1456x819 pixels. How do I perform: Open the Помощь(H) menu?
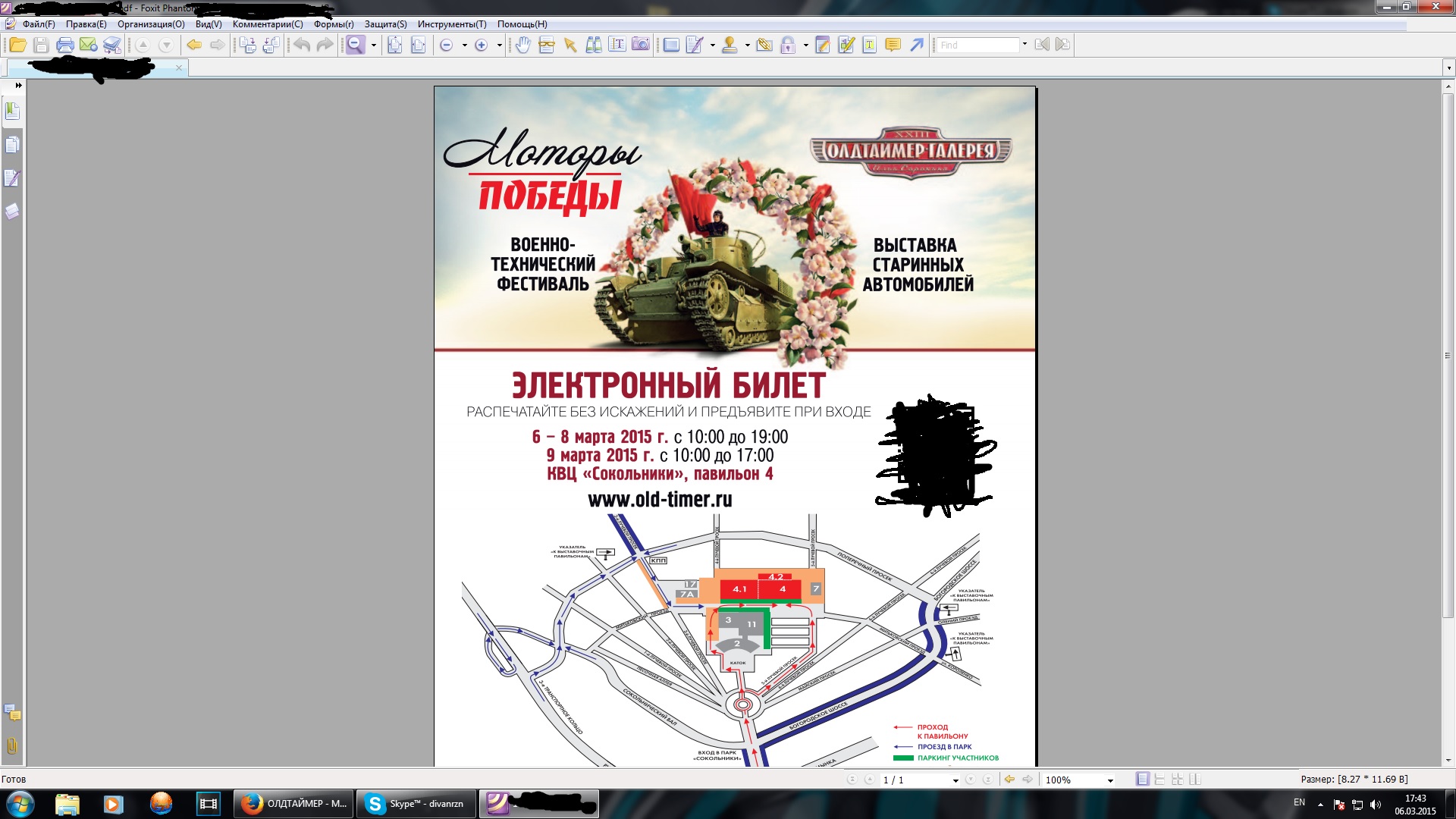pyautogui.click(x=522, y=24)
